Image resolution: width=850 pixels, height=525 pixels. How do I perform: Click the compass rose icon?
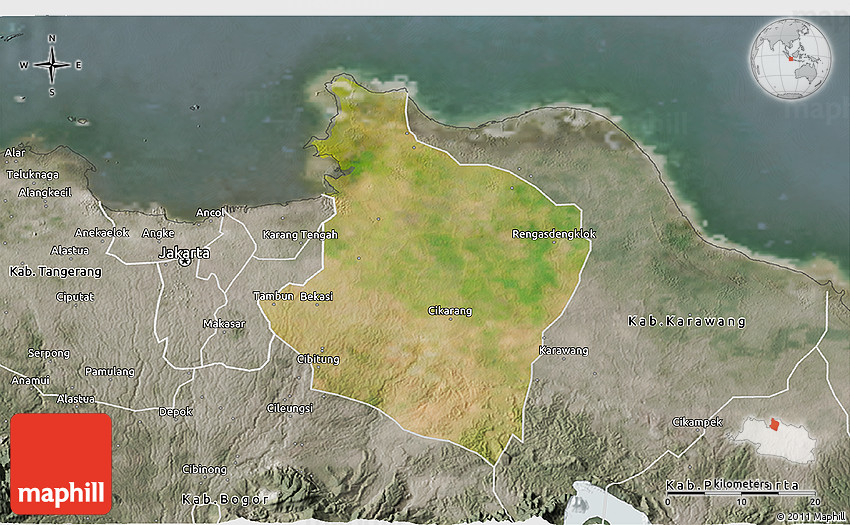pyautogui.click(x=51, y=65)
